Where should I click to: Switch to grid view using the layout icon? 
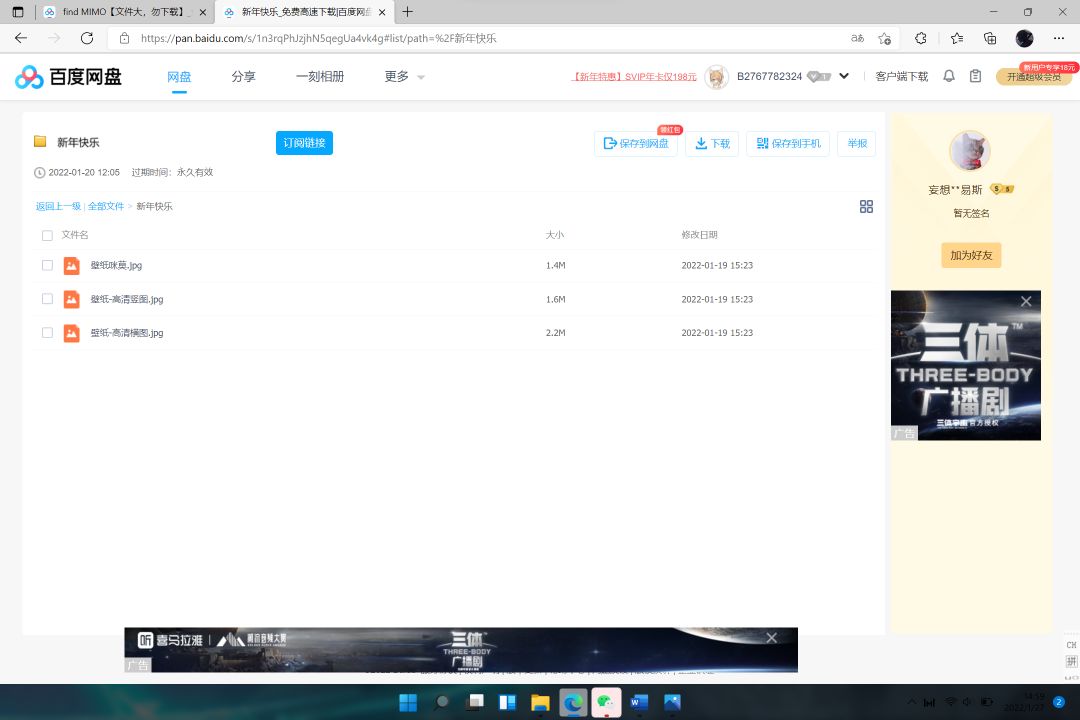click(x=866, y=207)
